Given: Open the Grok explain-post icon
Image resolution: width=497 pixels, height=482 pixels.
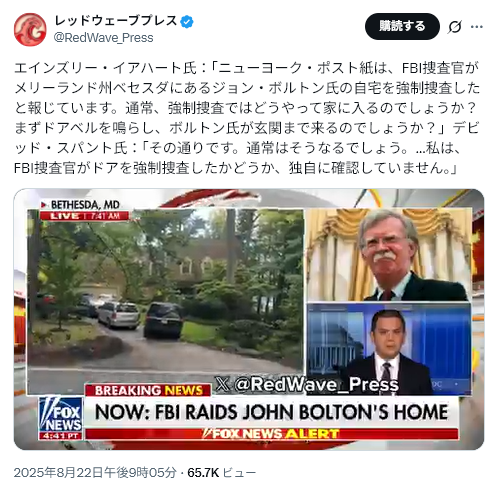Looking at the screenshot, I should [x=455, y=27].
